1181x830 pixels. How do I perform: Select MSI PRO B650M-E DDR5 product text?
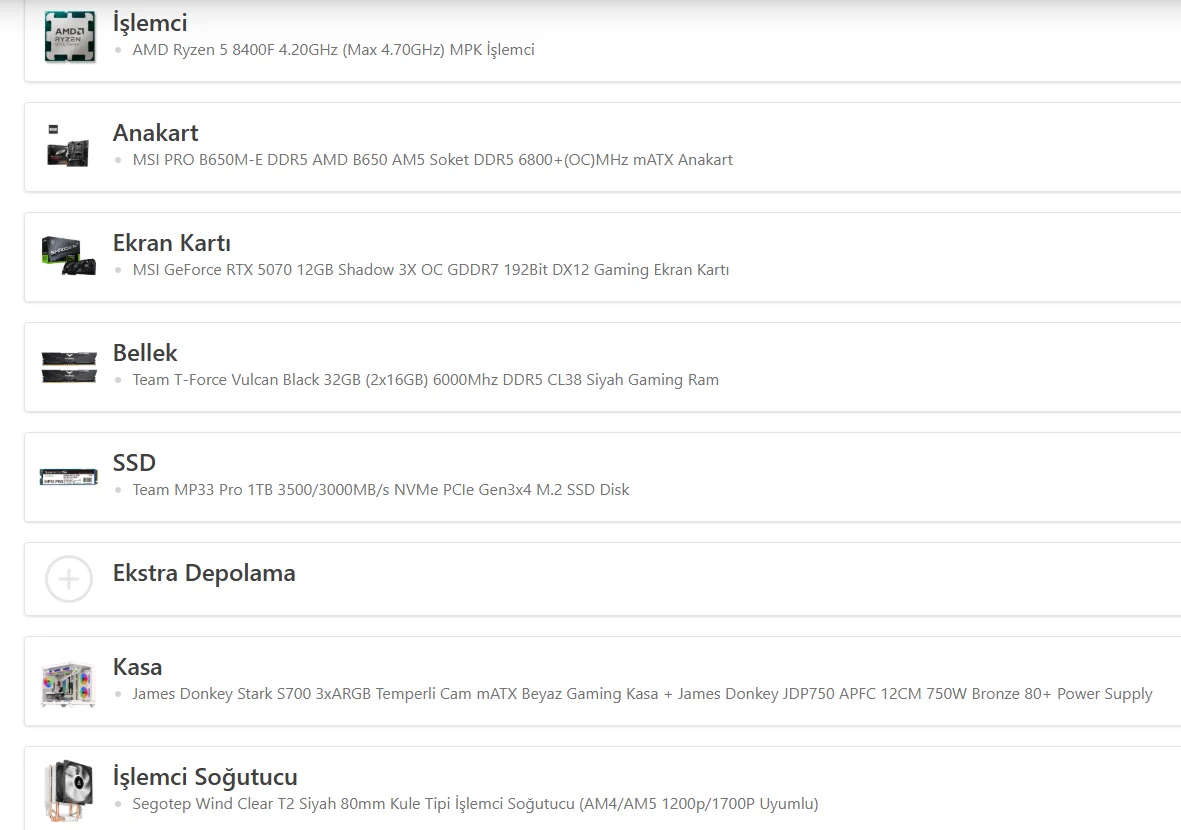coord(432,160)
